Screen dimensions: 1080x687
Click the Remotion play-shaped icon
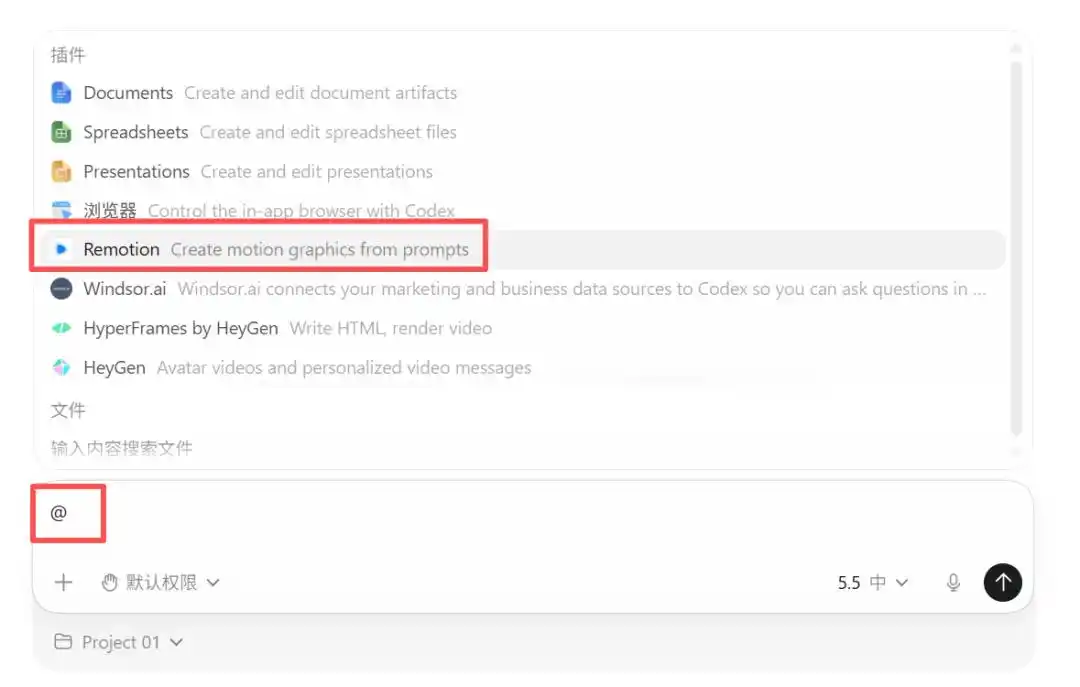(61, 249)
